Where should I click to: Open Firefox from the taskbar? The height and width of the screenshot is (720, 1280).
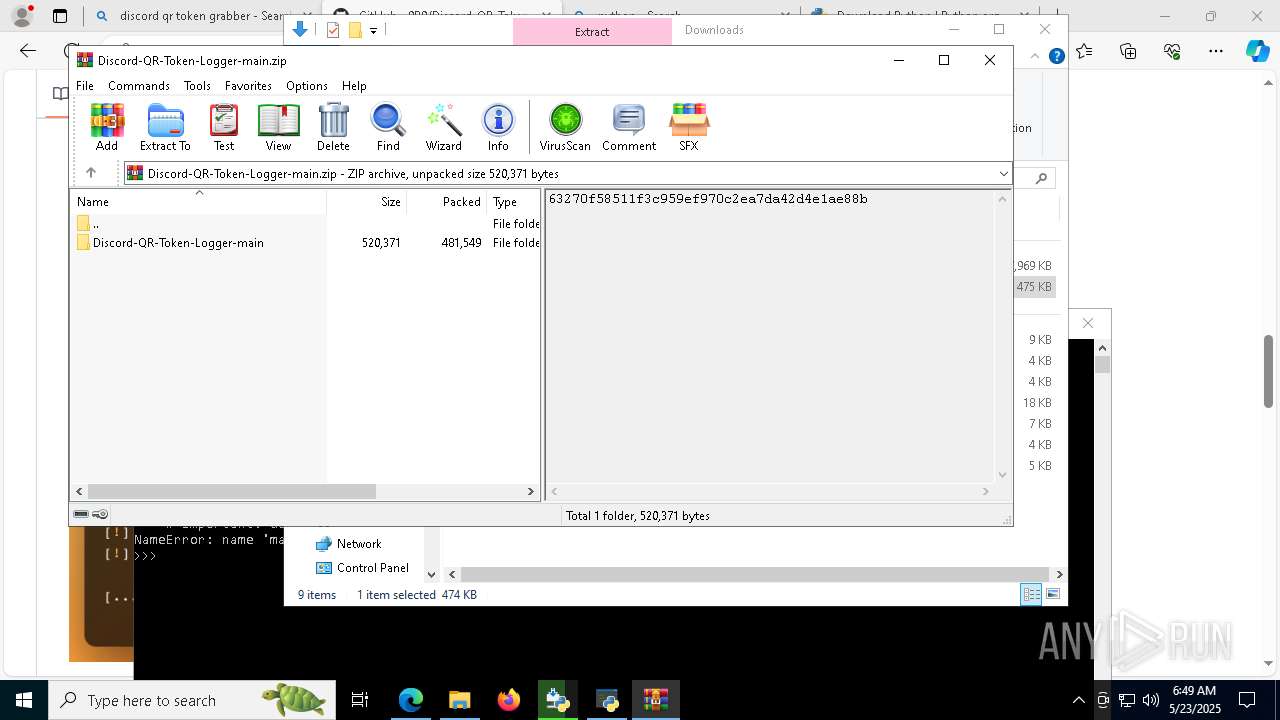509,700
